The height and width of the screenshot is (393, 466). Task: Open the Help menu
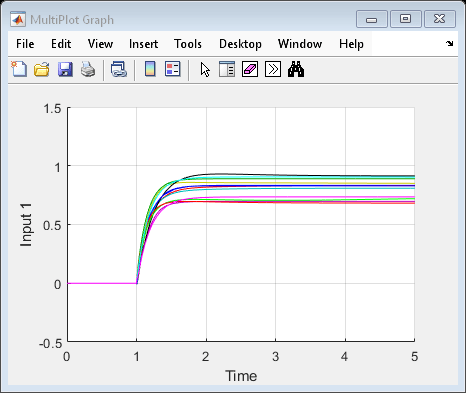coord(351,44)
